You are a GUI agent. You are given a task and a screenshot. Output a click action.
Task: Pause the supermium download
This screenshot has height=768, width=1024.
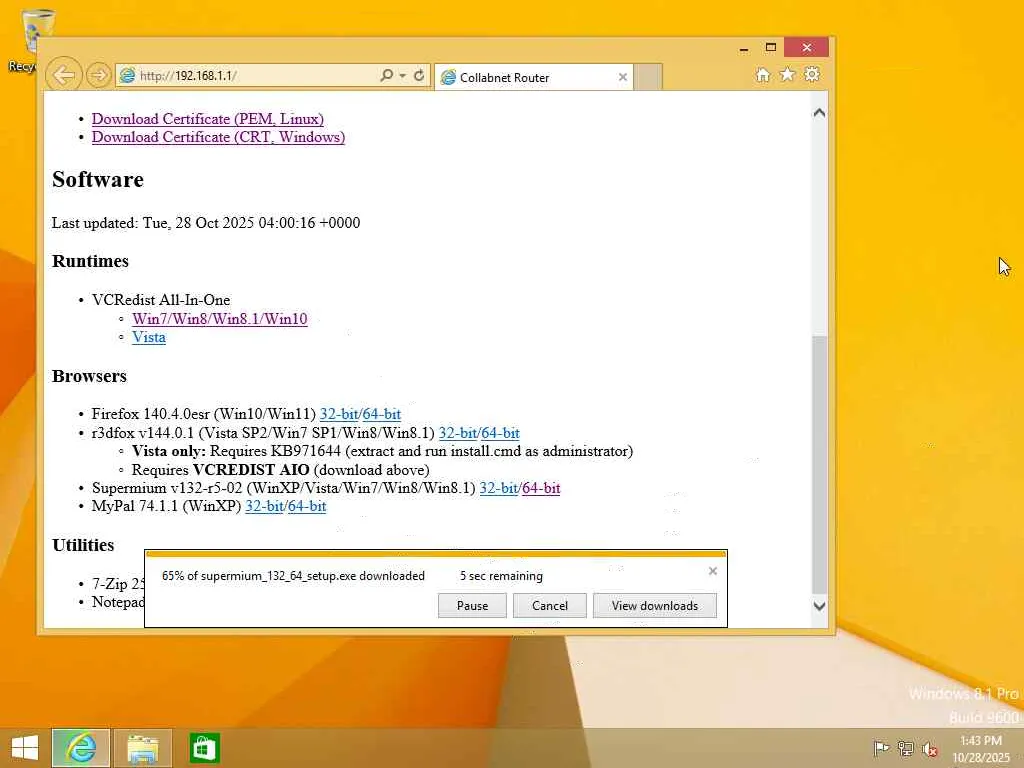[472, 605]
